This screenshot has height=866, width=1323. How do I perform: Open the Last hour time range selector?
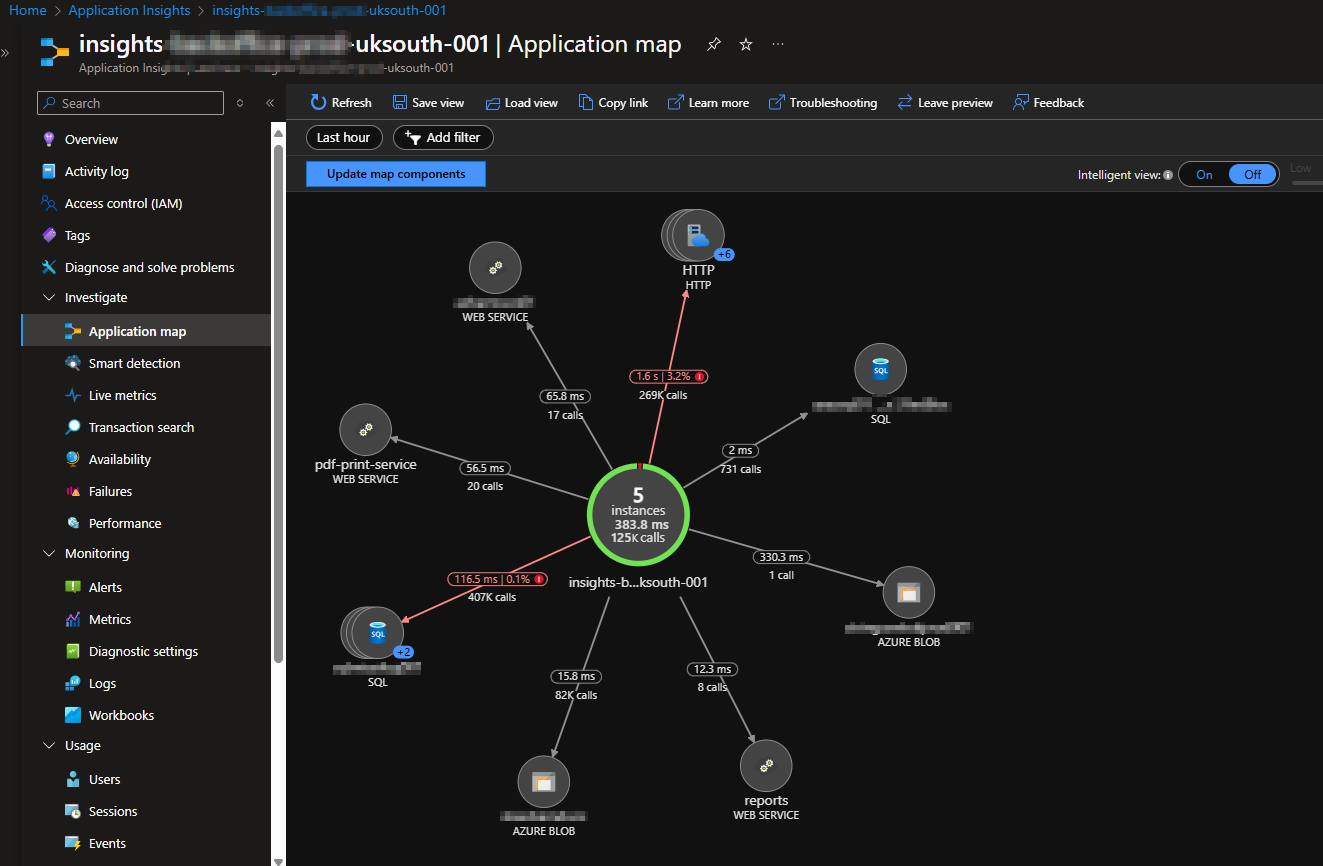343,137
